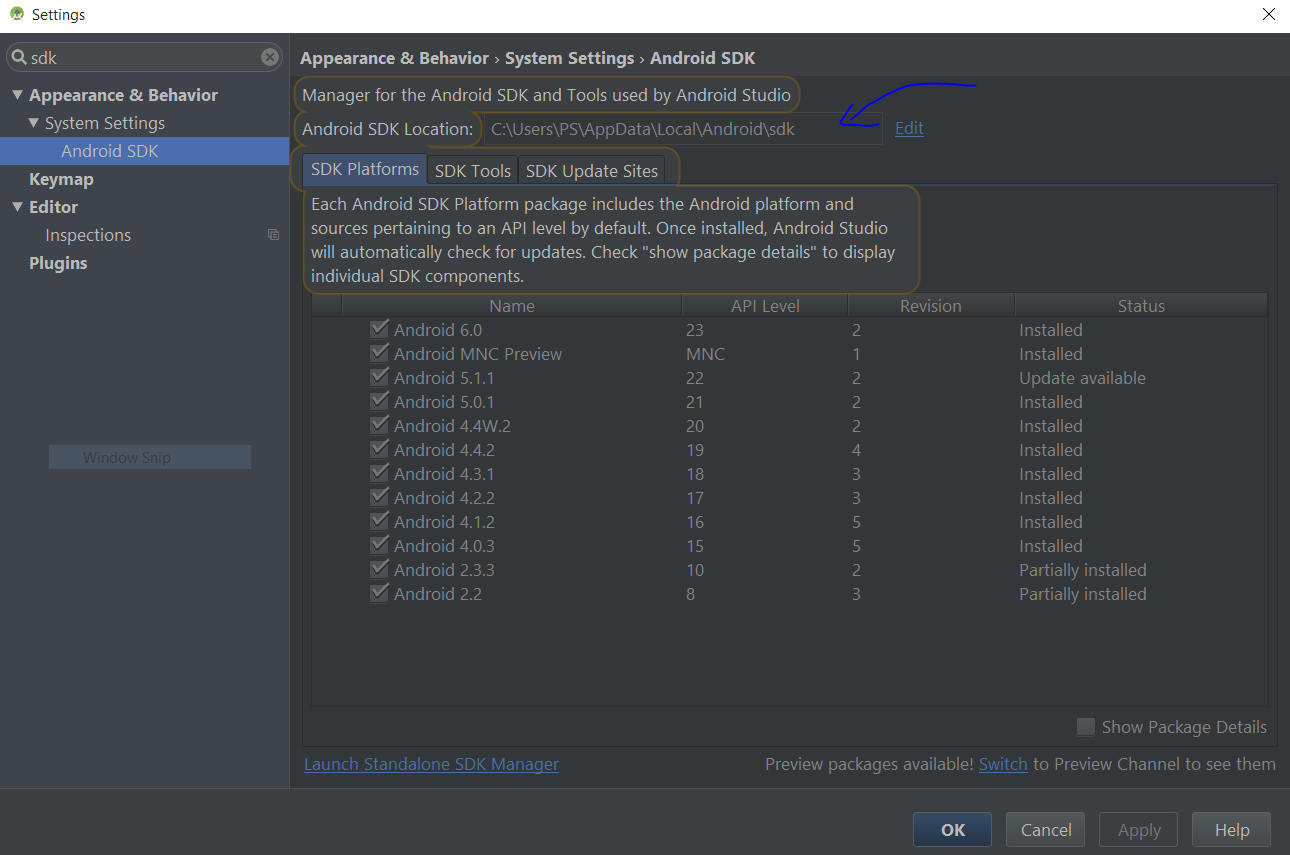Click the Help button
This screenshot has width=1290, height=855.
coord(1232,830)
